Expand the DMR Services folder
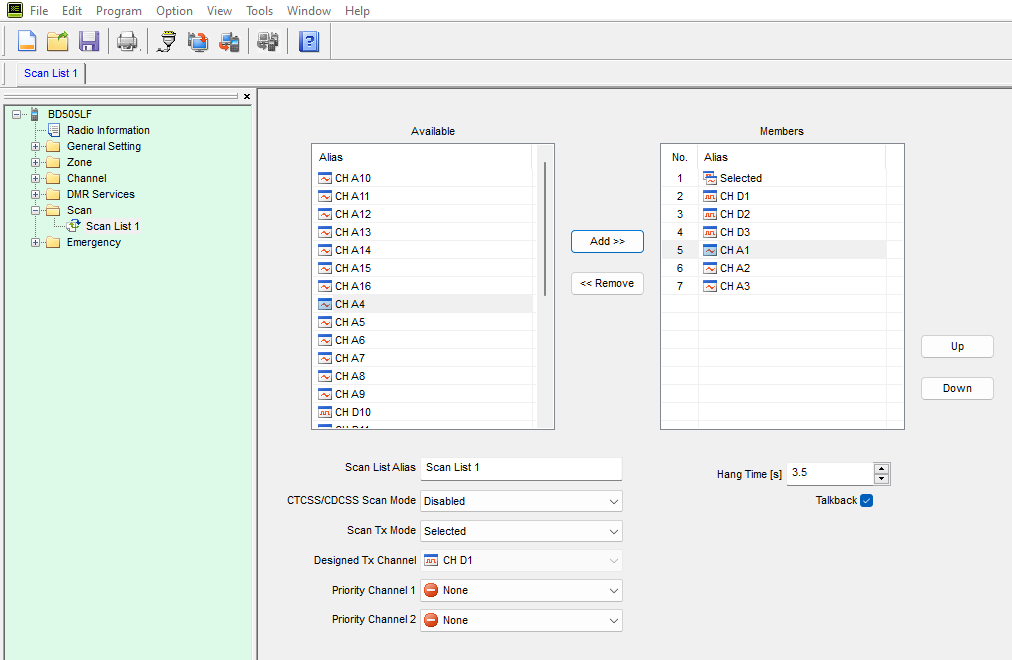The image size is (1012, 660). [x=35, y=194]
